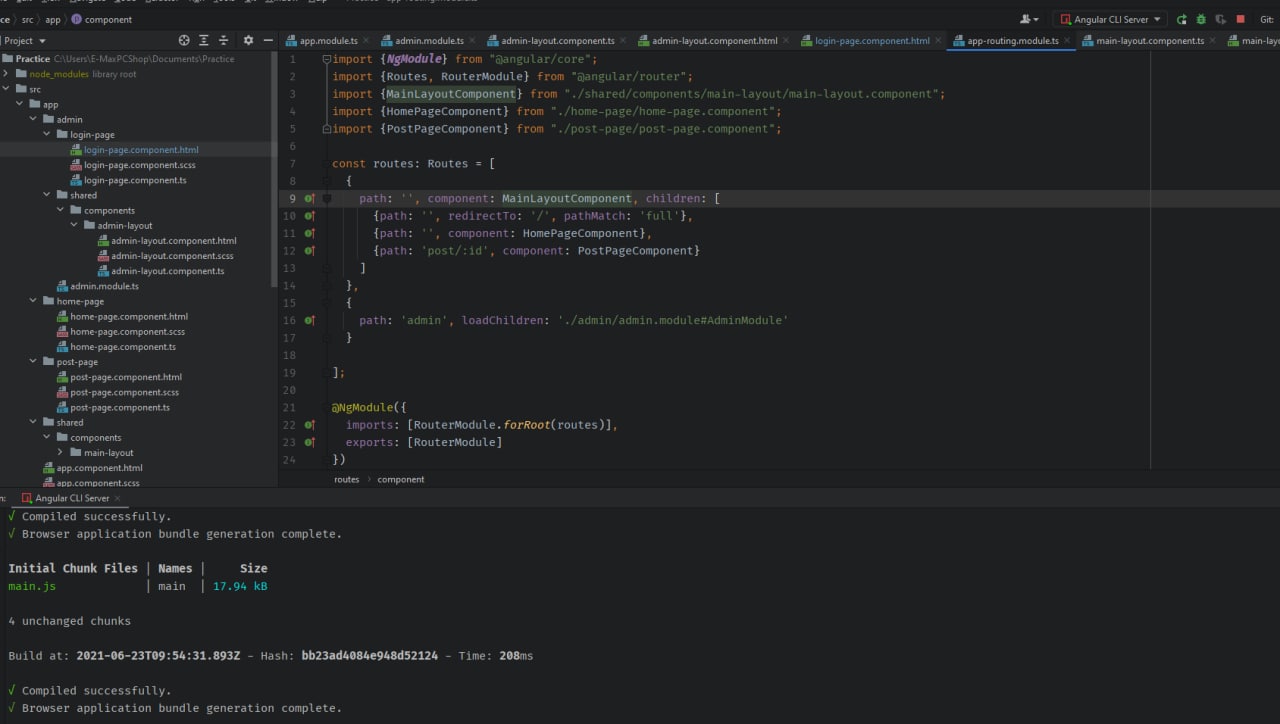Collapse all nodes in Project tree

tap(225, 41)
